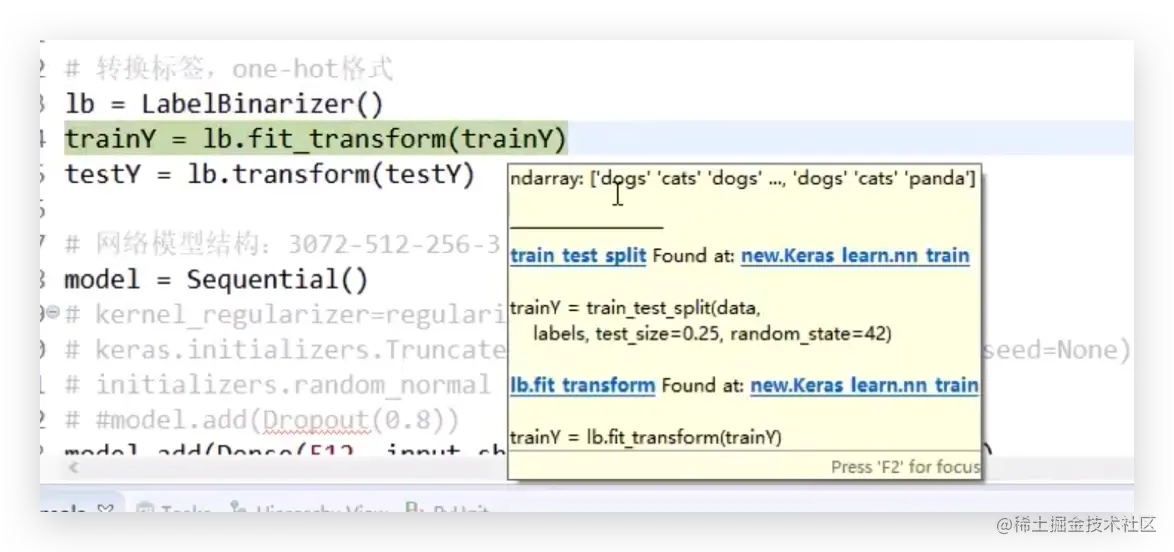The width and height of the screenshot is (1174, 552).
Task: Click the highlighted 'trainY = lb.fit_transform(trainY)' line
Action: [x=316, y=139]
